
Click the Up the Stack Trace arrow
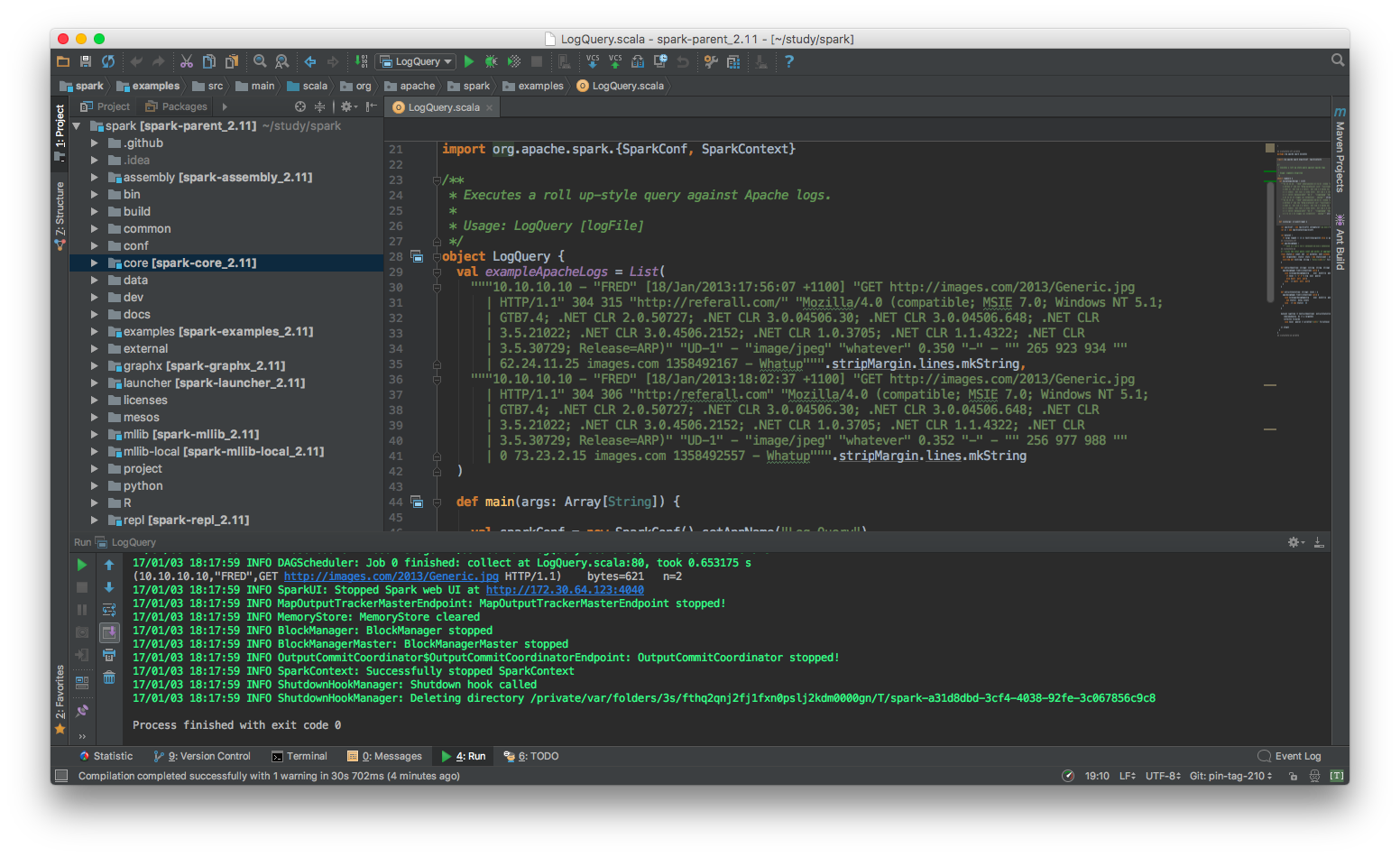(x=109, y=565)
